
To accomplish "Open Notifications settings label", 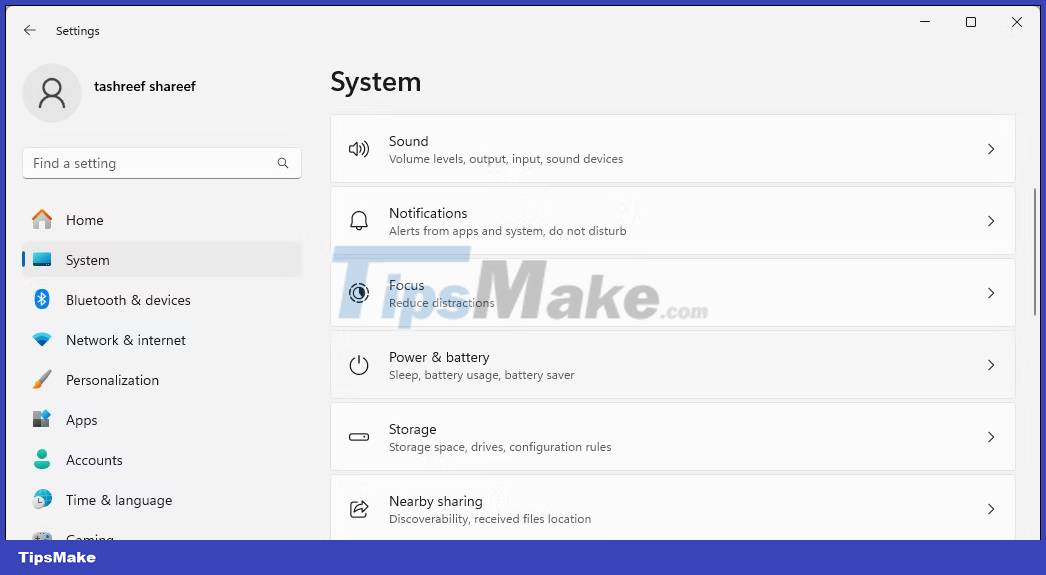I will [428, 213].
